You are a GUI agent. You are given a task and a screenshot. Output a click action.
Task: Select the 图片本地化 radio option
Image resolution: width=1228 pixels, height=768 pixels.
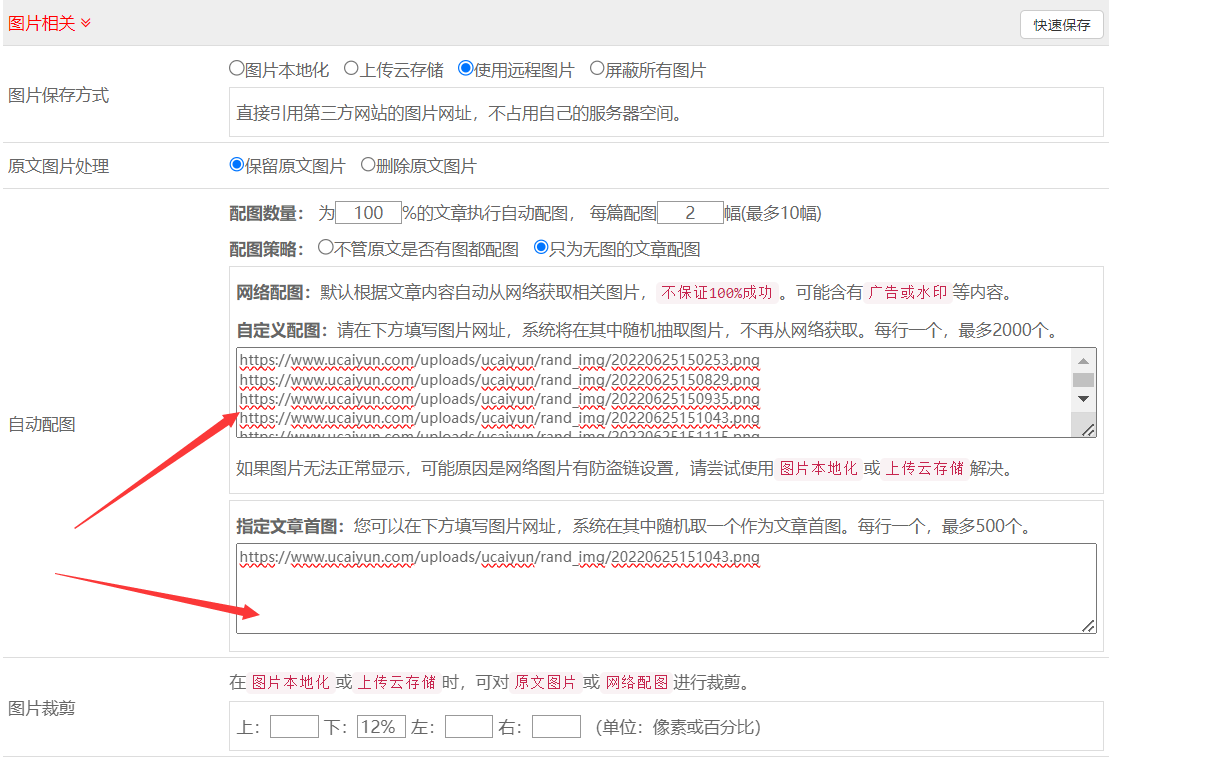coord(237,69)
